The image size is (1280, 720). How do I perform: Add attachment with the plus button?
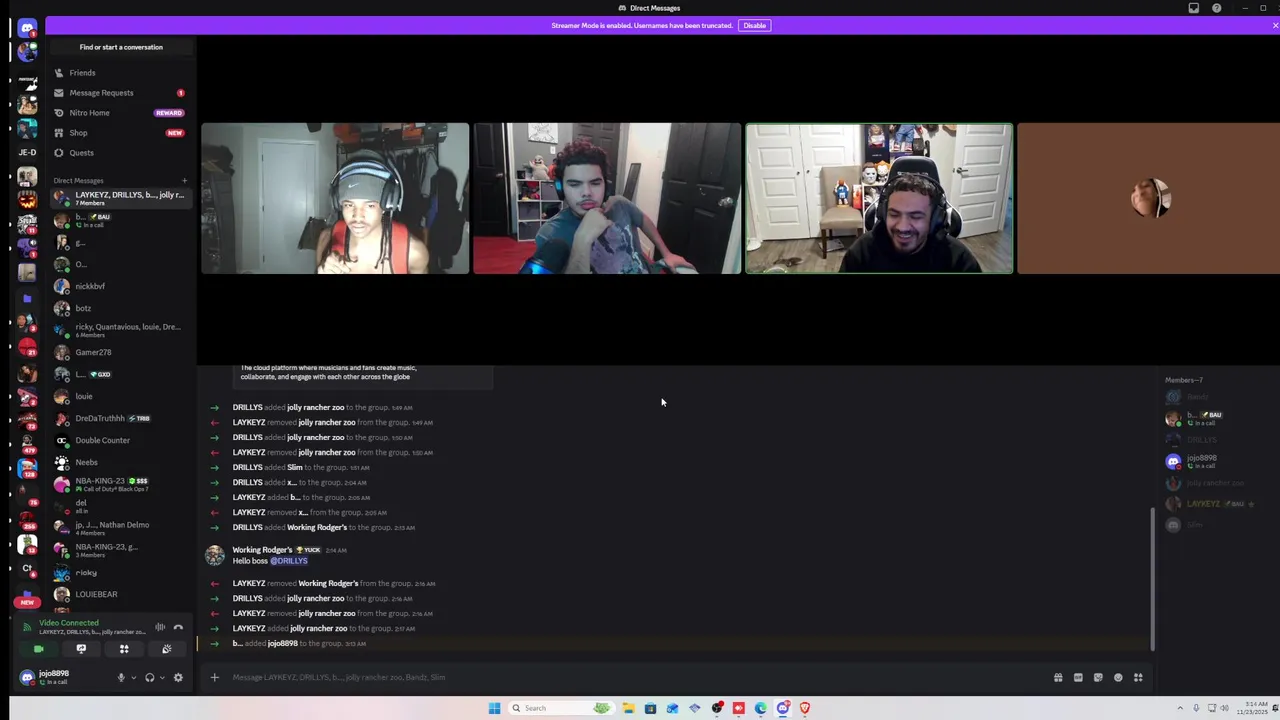coord(214,677)
